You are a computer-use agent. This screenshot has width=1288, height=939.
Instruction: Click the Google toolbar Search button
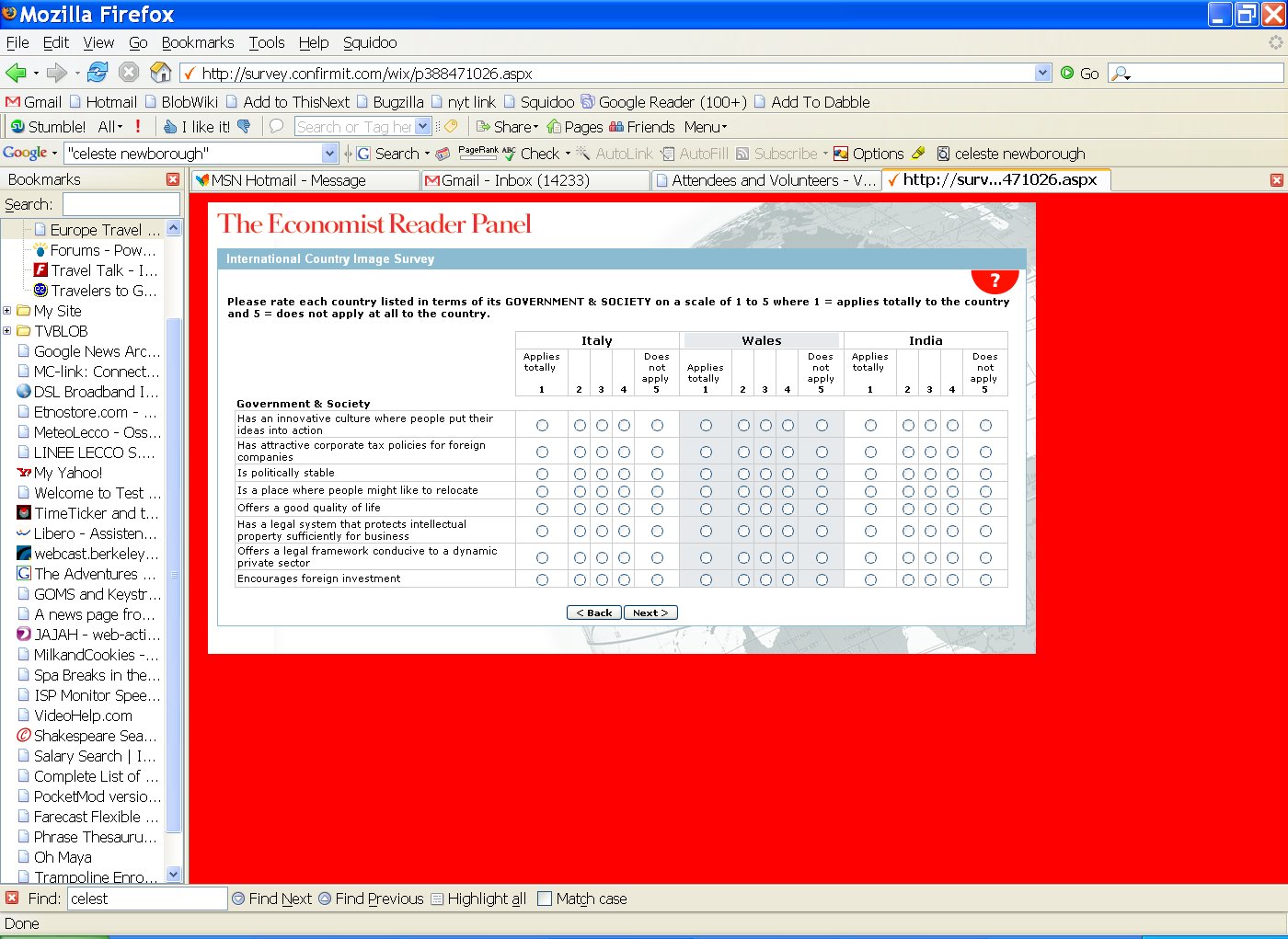[x=388, y=154]
